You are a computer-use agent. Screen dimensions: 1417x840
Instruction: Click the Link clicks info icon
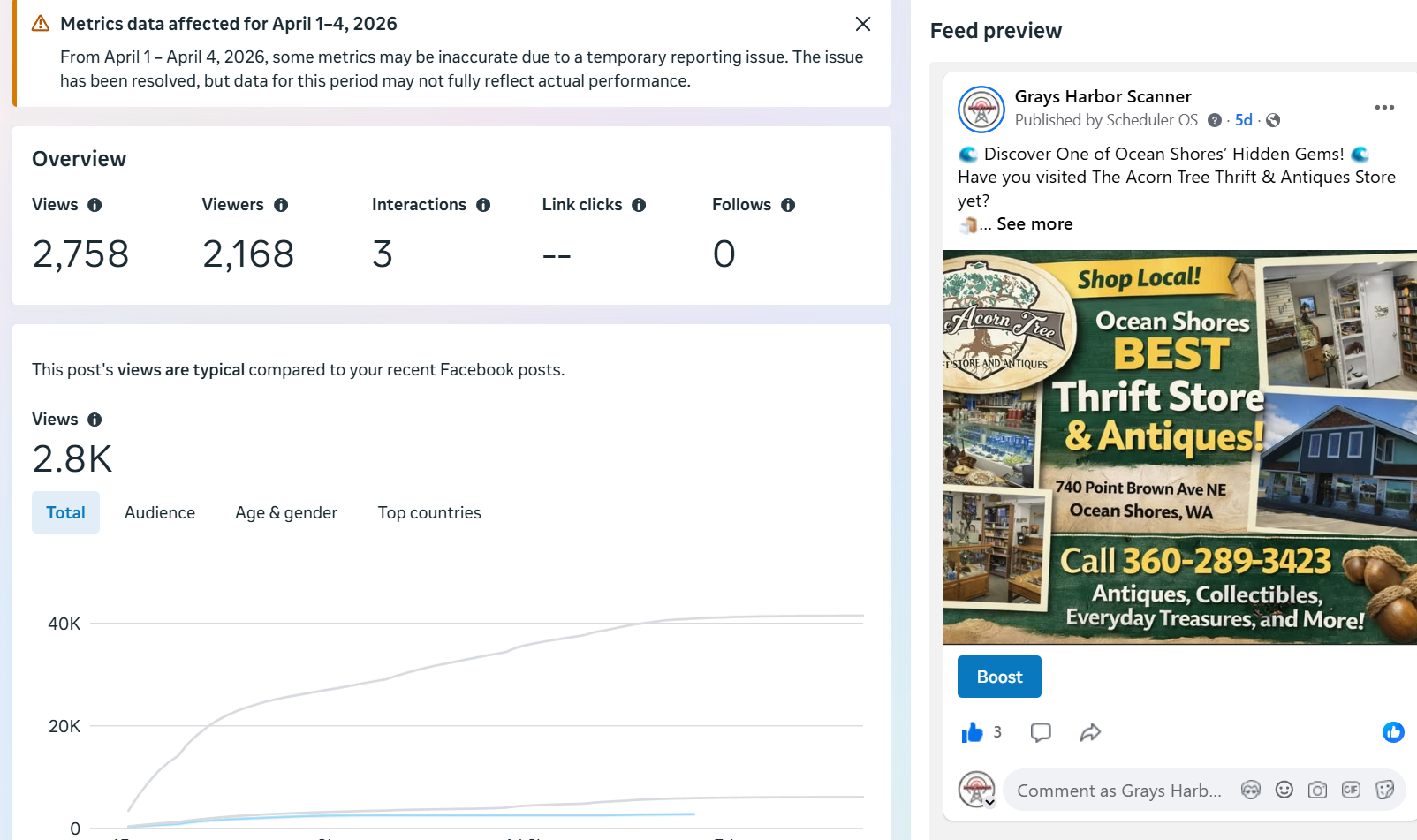coord(639,205)
